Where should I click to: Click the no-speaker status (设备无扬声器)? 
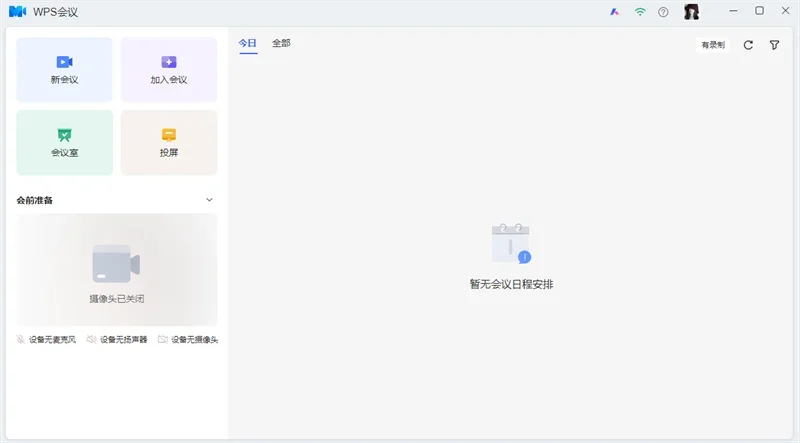click(x=117, y=339)
